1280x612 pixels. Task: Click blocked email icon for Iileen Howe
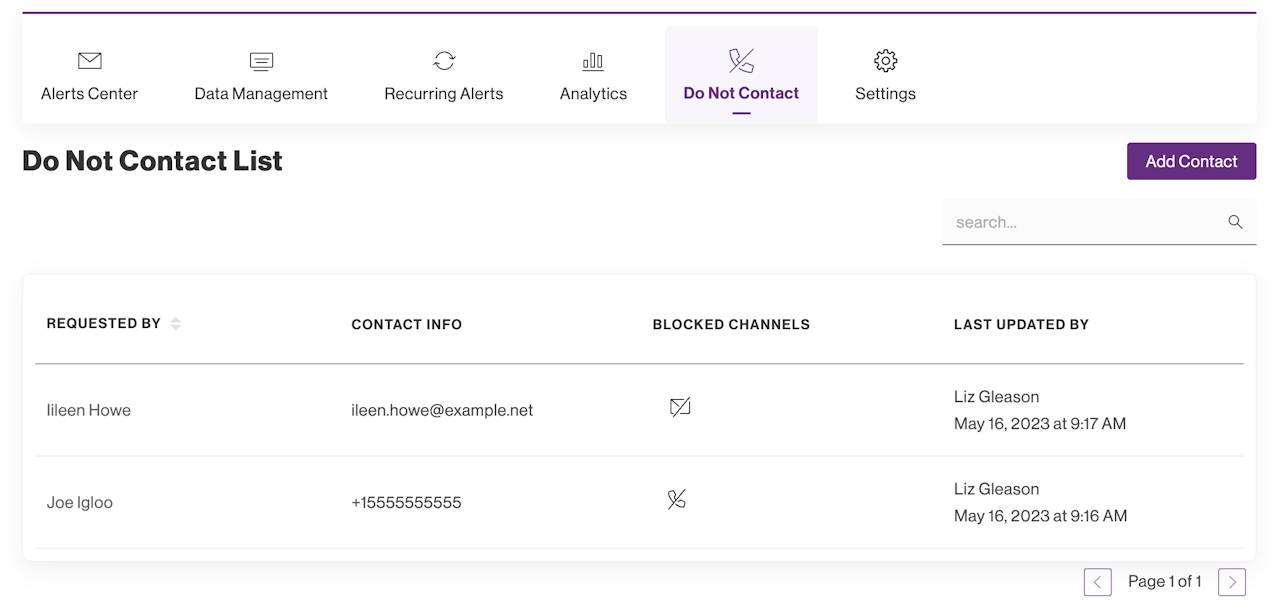coord(680,407)
